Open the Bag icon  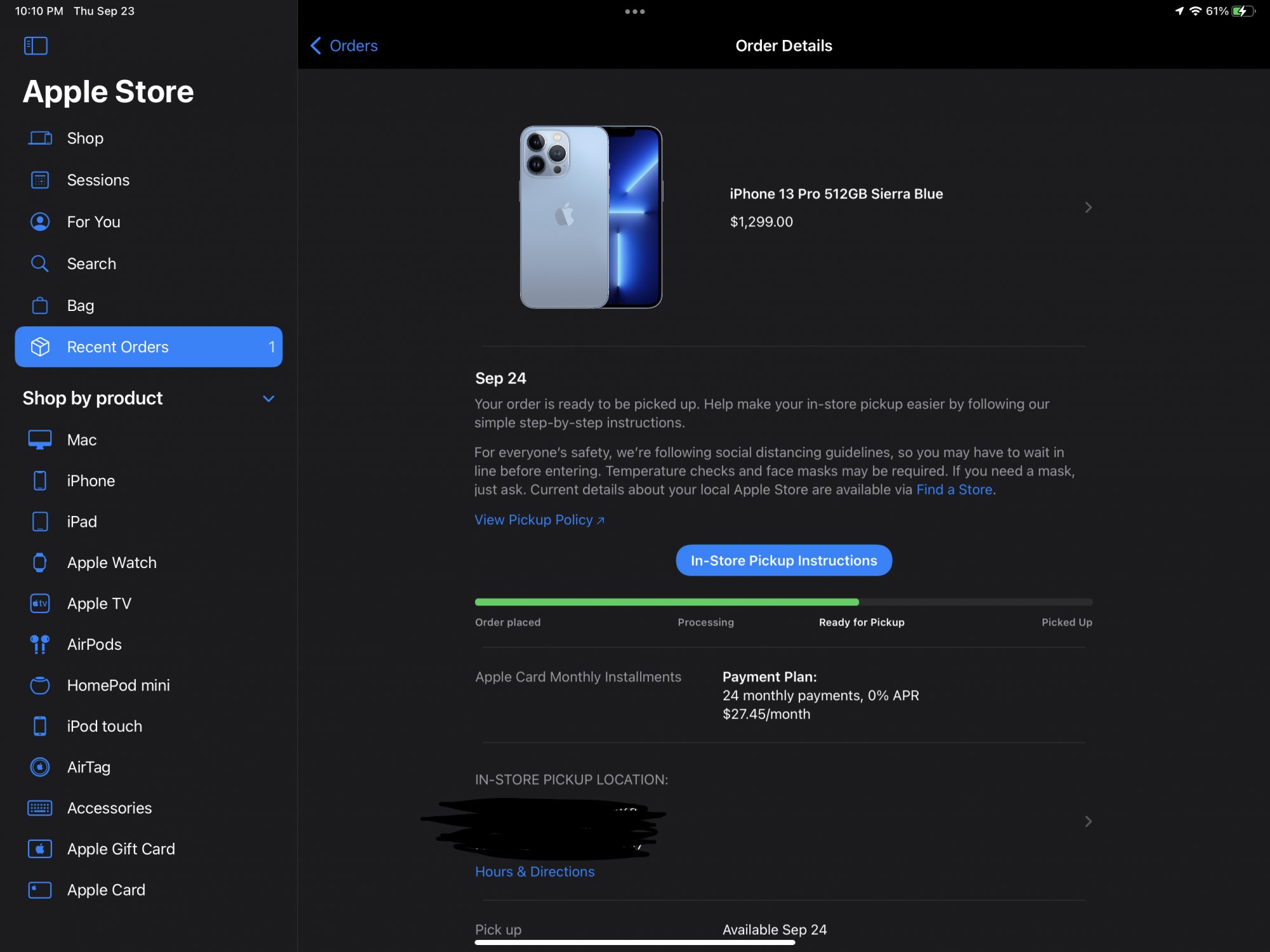coord(40,305)
